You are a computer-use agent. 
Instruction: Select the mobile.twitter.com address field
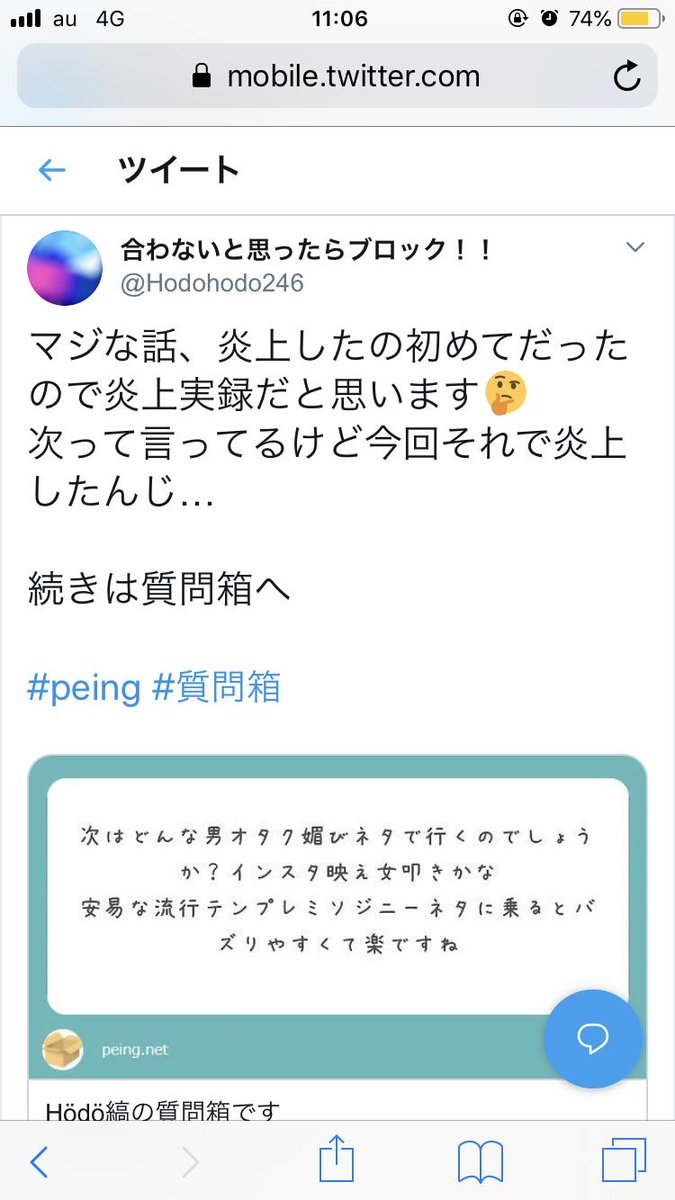337,76
